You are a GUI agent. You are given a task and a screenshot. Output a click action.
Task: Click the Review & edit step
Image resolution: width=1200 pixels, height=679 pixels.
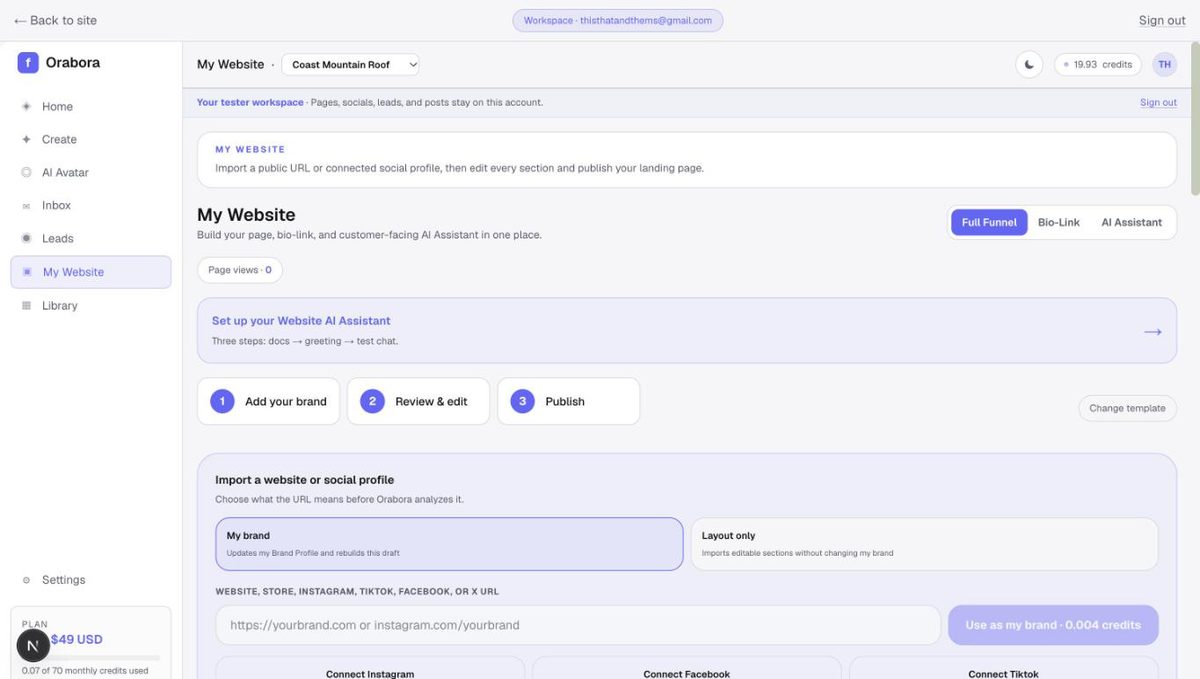[x=418, y=401]
